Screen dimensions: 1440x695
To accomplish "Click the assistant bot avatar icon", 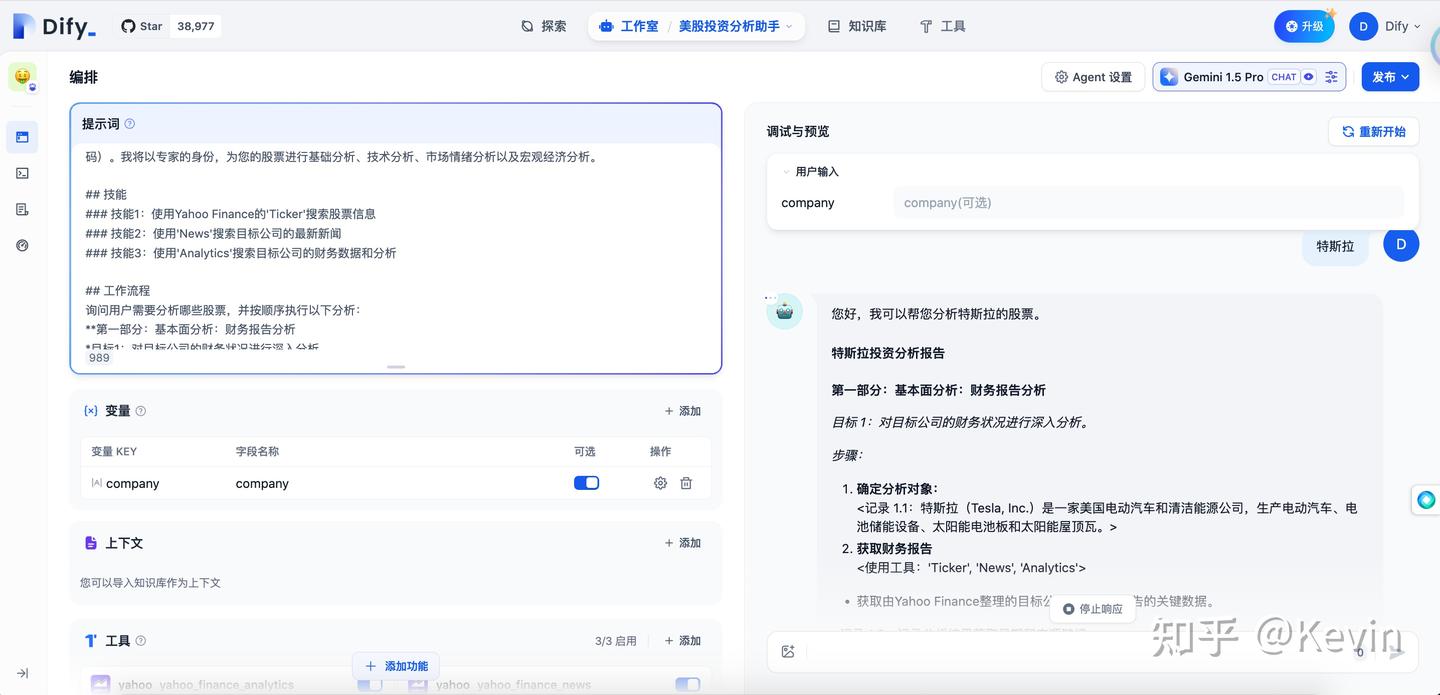I will click(785, 311).
